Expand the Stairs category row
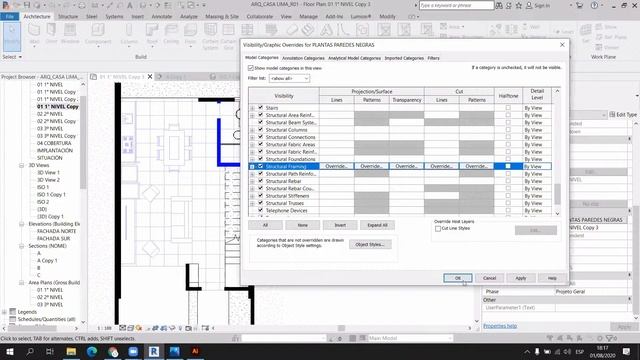This screenshot has width=640, height=360. click(252, 108)
